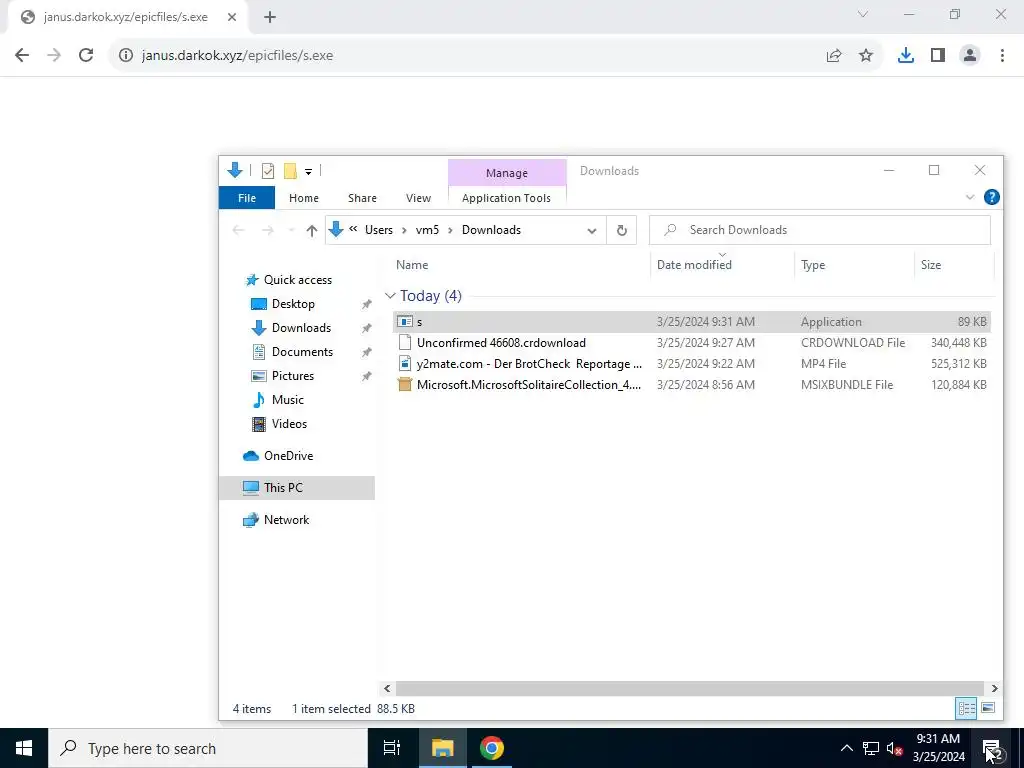
Task: Click Chrome icon on taskbar
Action: coord(491,748)
